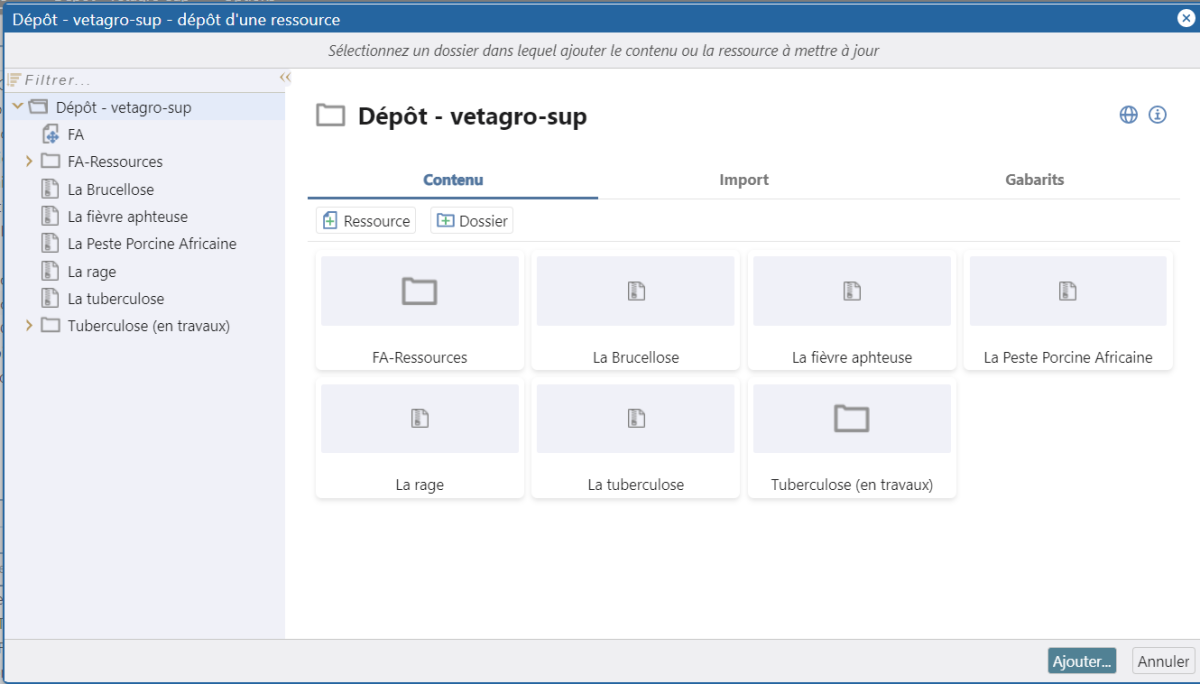Click the folder icon in the main title
This screenshot has width=1200, height=684.
tap(330, 116)
